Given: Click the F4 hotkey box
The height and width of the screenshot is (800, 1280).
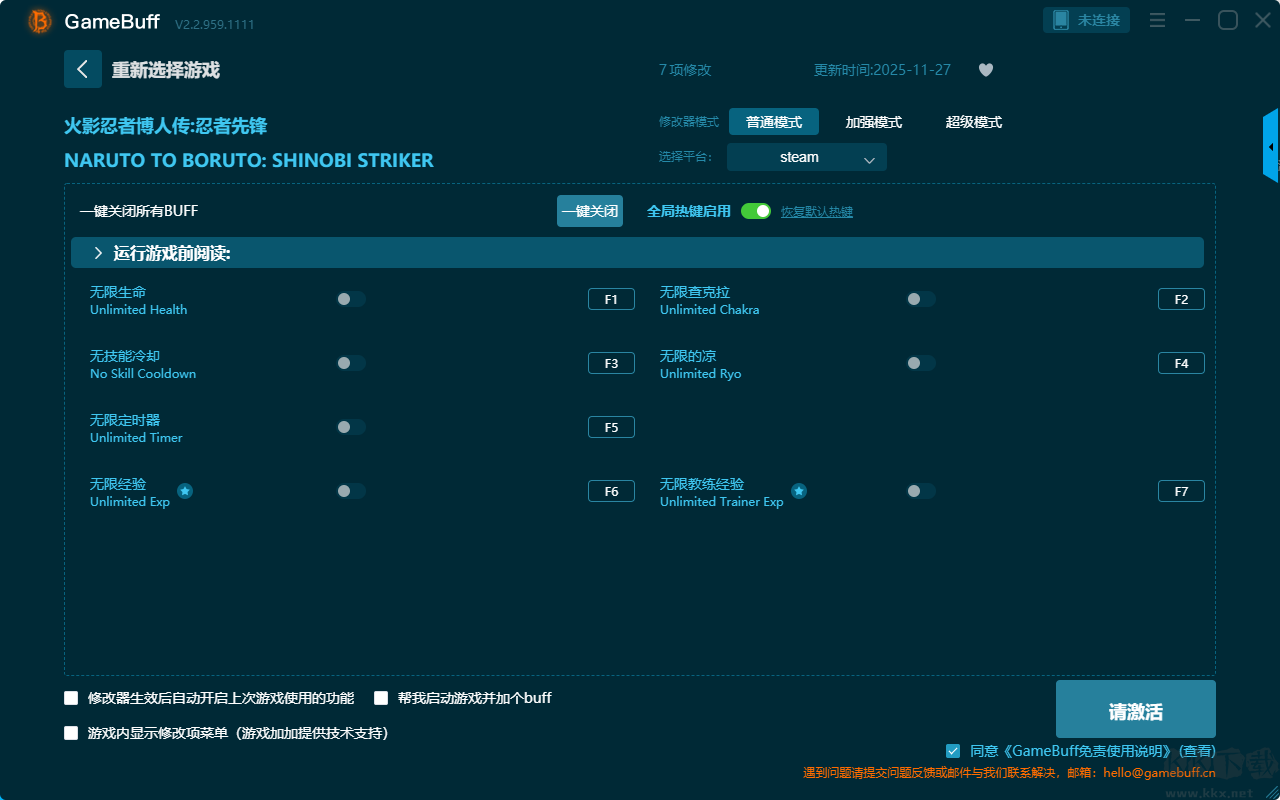Looking at the screenshot, I should [1181, 363].
